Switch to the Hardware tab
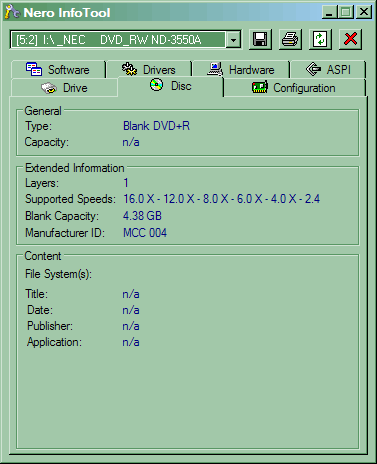The image size is (377, 464). point(241,70)
